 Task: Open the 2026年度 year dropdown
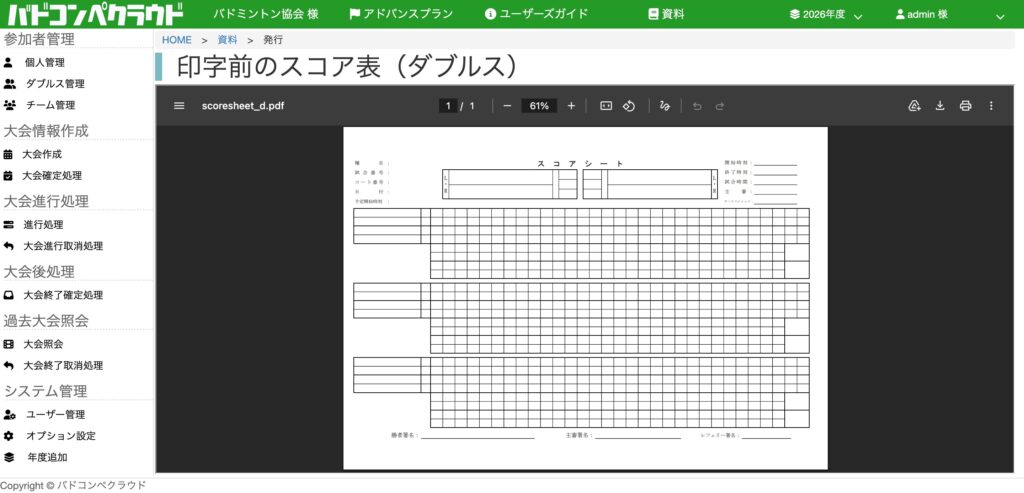click(825, 14)
